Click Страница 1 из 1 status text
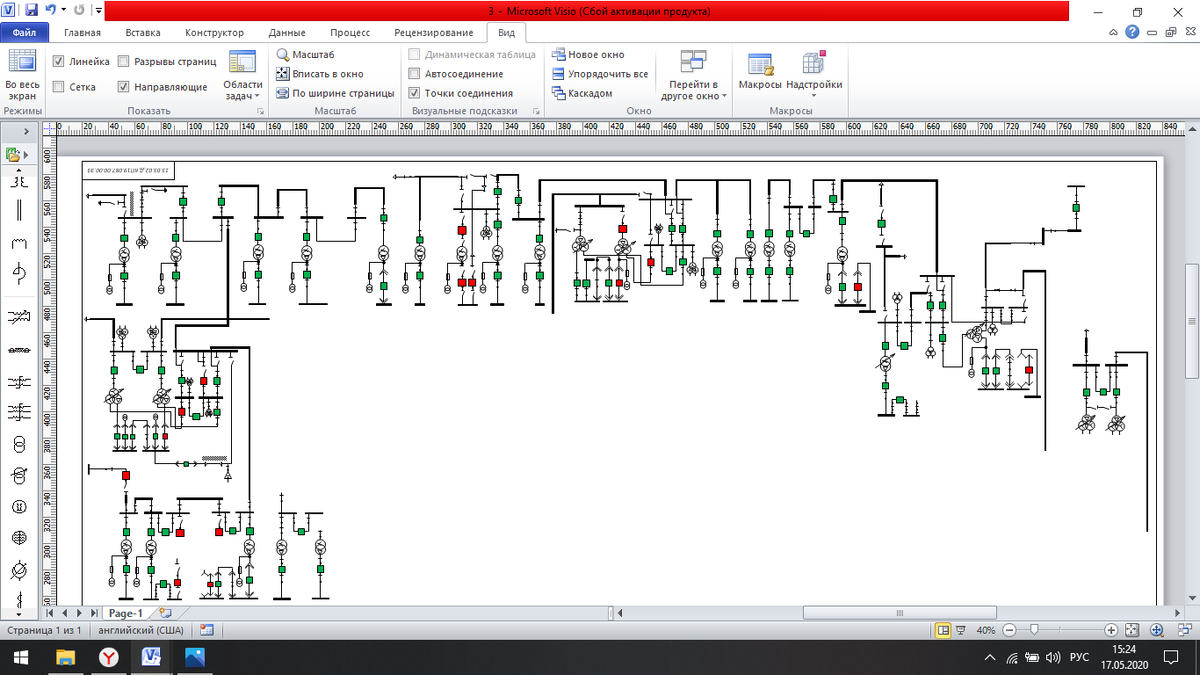 [44, 631]
